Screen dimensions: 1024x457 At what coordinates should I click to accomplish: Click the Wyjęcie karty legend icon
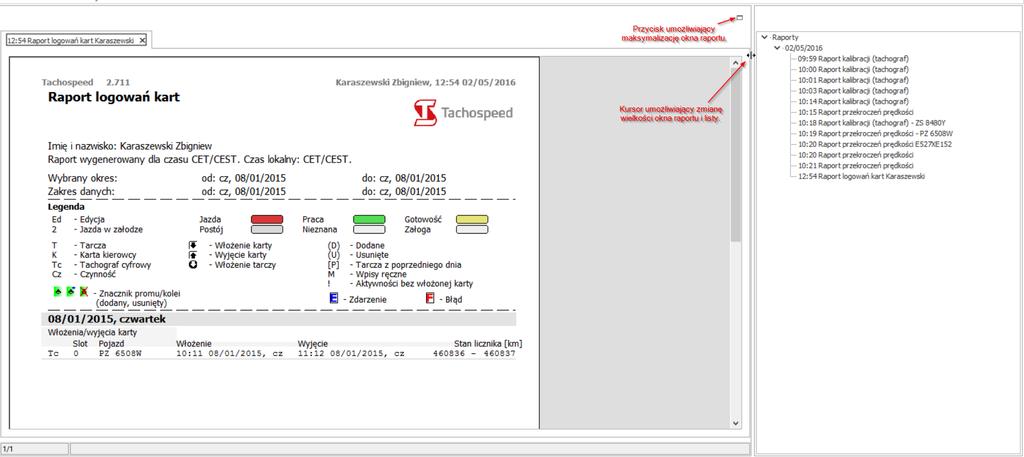click(x=193, y=255)
